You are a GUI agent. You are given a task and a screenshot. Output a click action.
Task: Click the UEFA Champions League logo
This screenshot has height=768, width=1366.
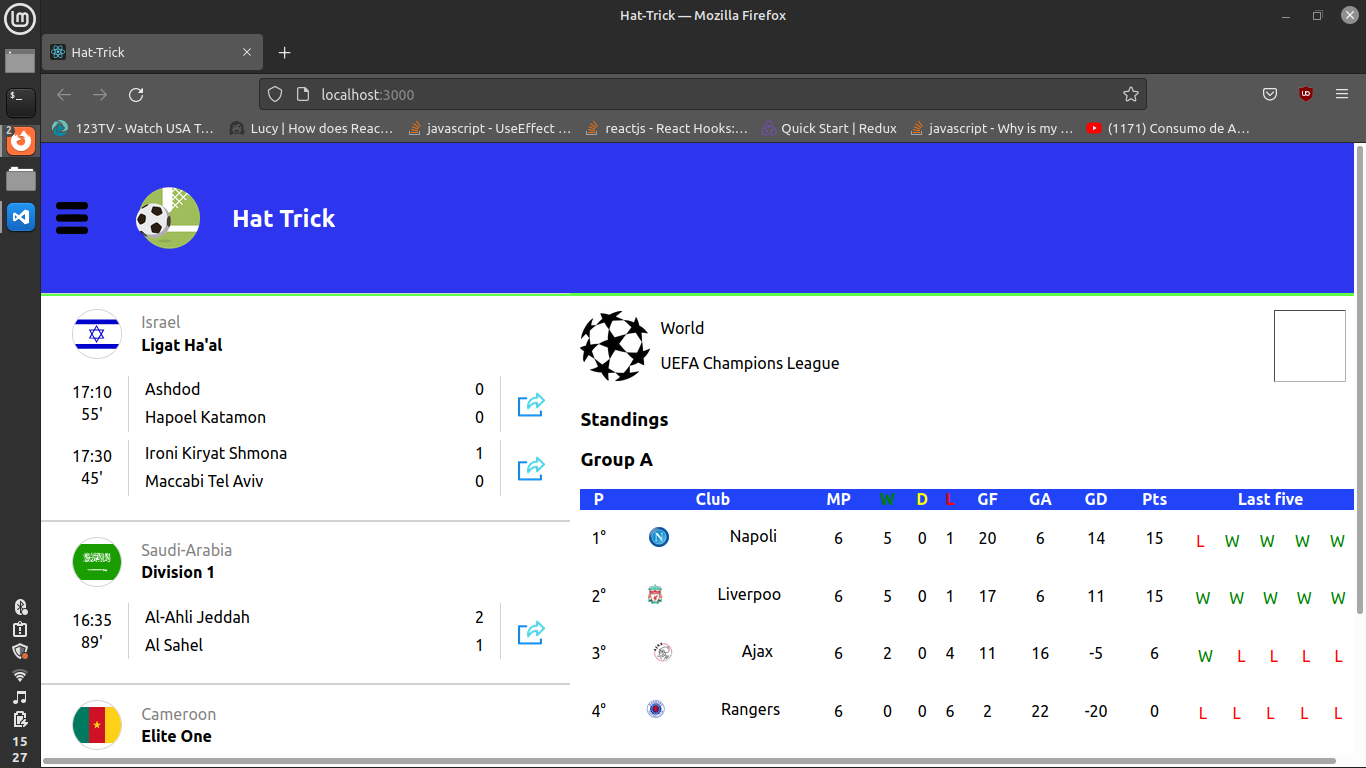coord(614,346)
